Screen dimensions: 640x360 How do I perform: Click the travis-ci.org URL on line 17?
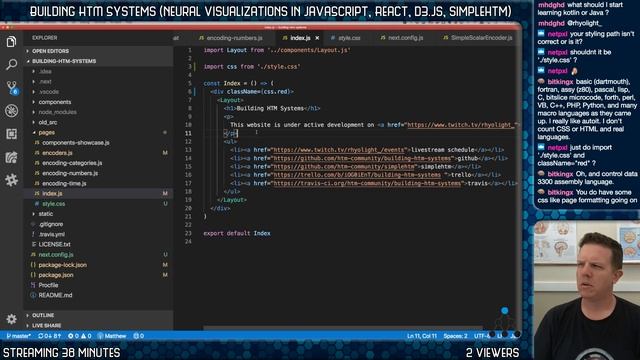click(367, 183)
